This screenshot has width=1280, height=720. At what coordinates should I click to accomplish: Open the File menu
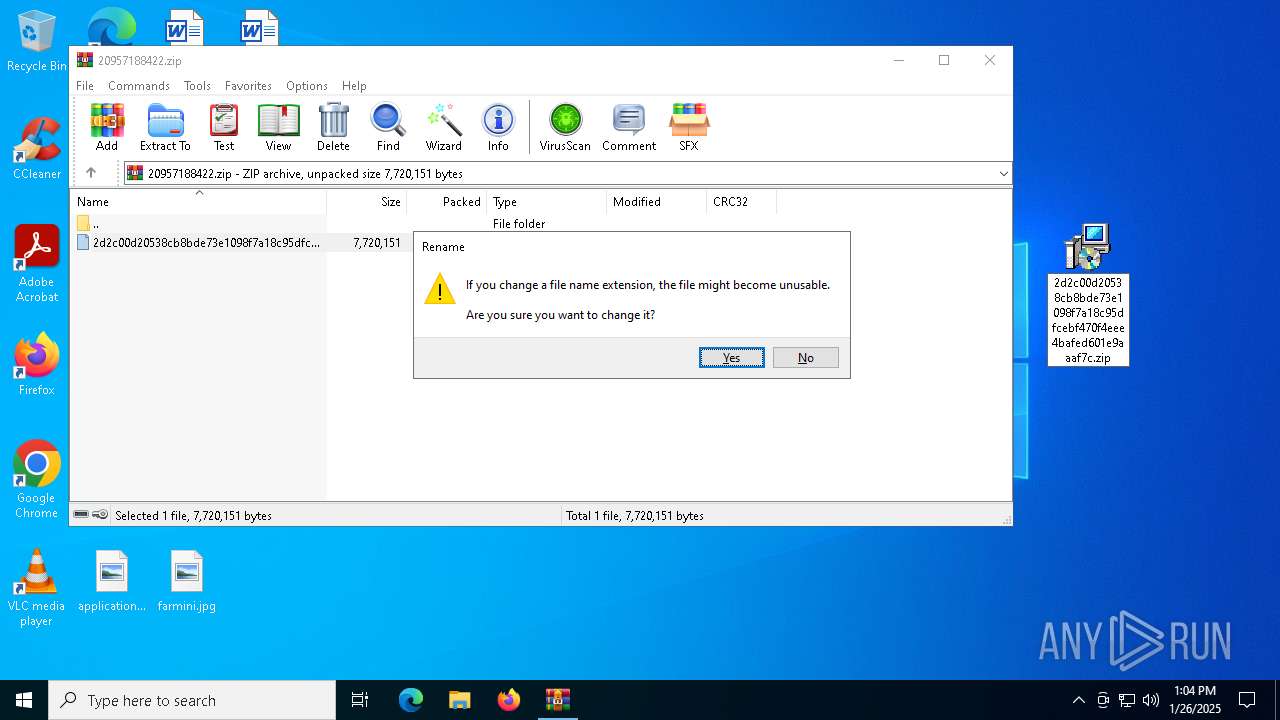[x=85, y=86]
